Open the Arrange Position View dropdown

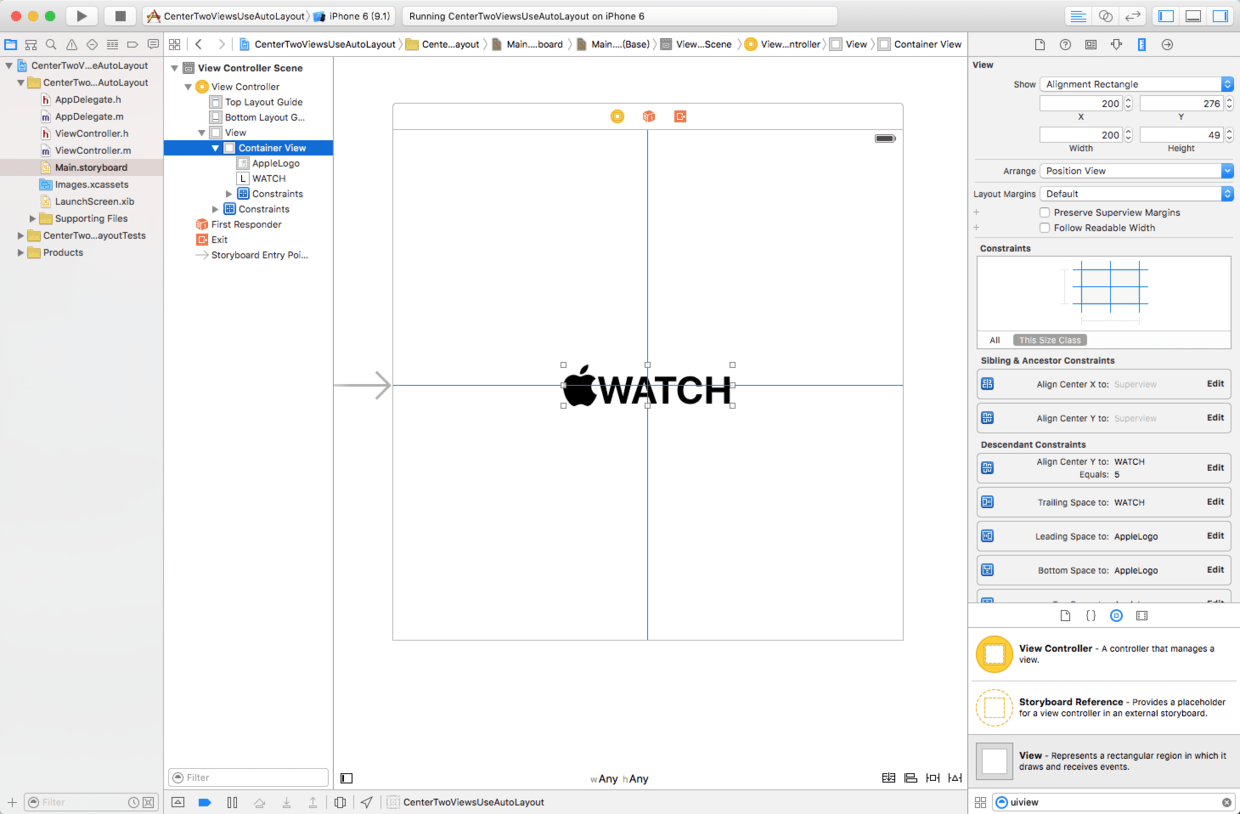pyautogui.click(x=1137, y=171)
